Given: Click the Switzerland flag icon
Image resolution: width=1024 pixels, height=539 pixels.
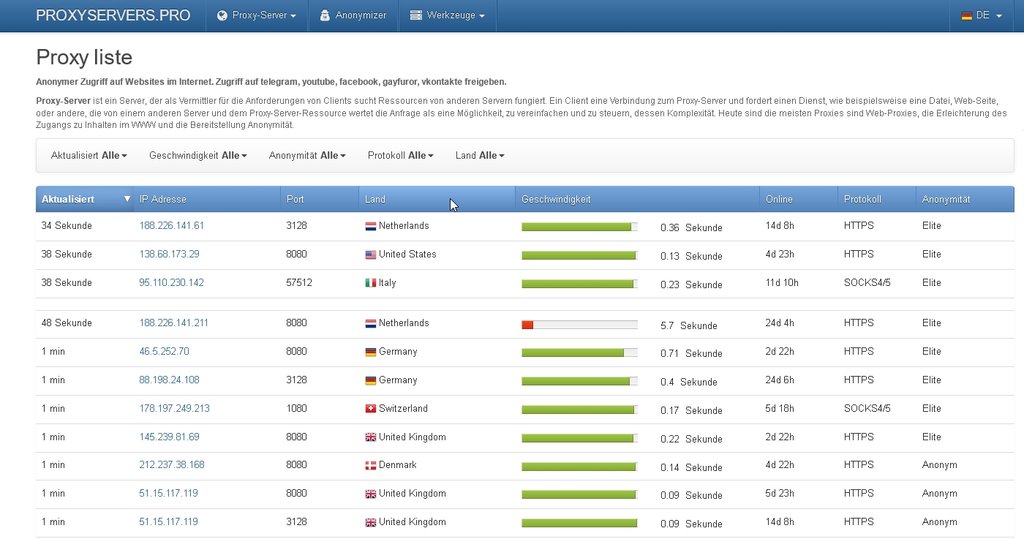Looking at the screenshot, I should (x=370, y=409).
